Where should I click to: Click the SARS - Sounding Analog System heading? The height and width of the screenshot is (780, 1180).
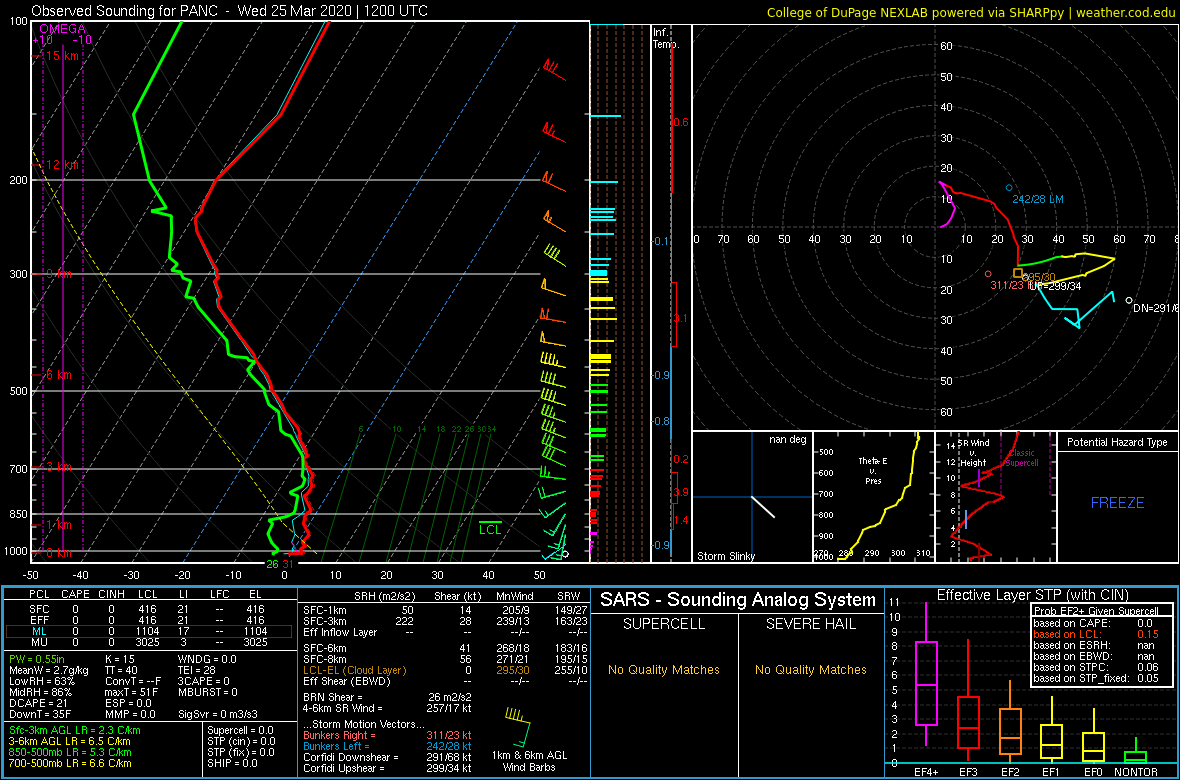coord(738,601)
